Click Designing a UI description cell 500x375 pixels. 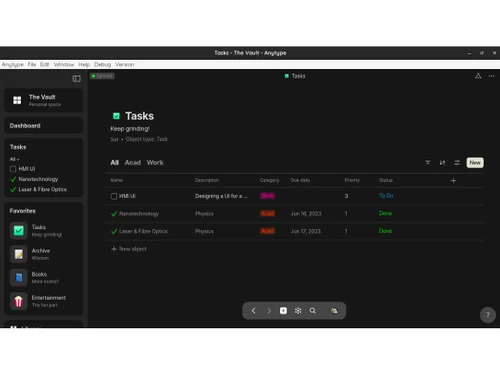pos(221,196)
